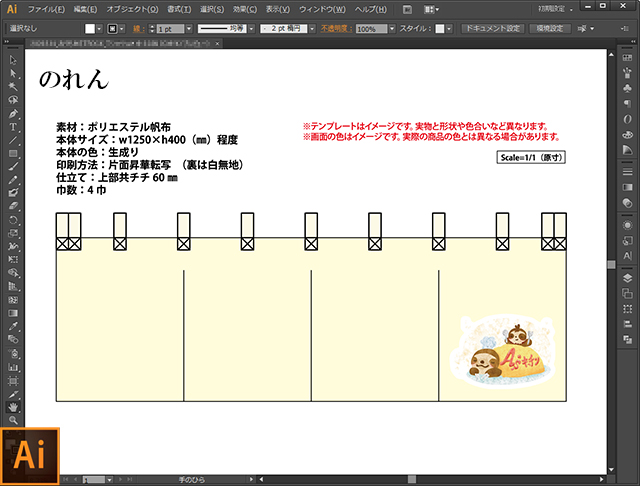Expand the stroke weight dropdown
The image size is (640, 486).
point(189,29)
